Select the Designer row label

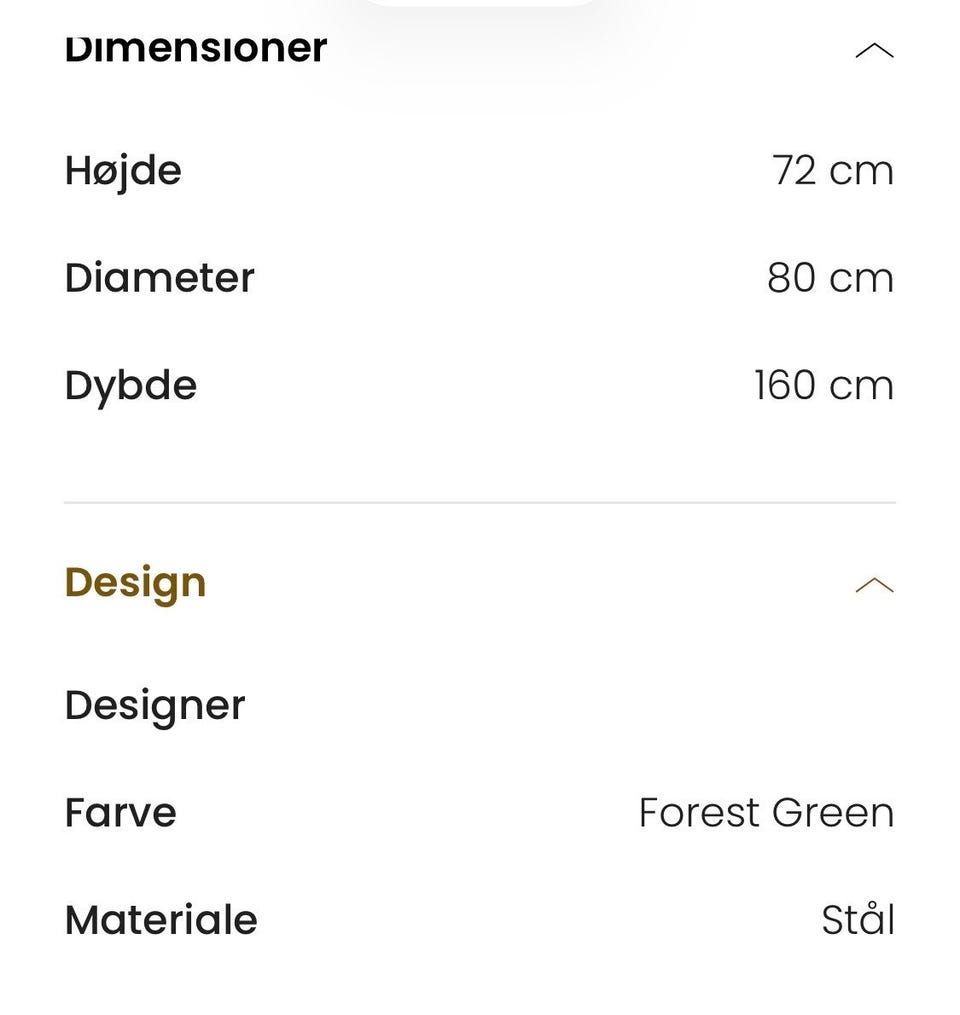(x=155, y=707)
